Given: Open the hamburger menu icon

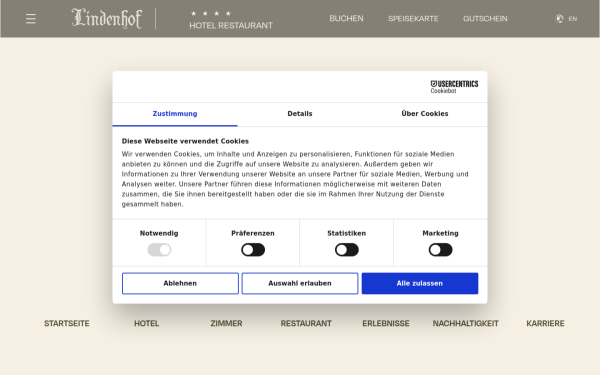Looking at the screenshot, I should point(31,19).
